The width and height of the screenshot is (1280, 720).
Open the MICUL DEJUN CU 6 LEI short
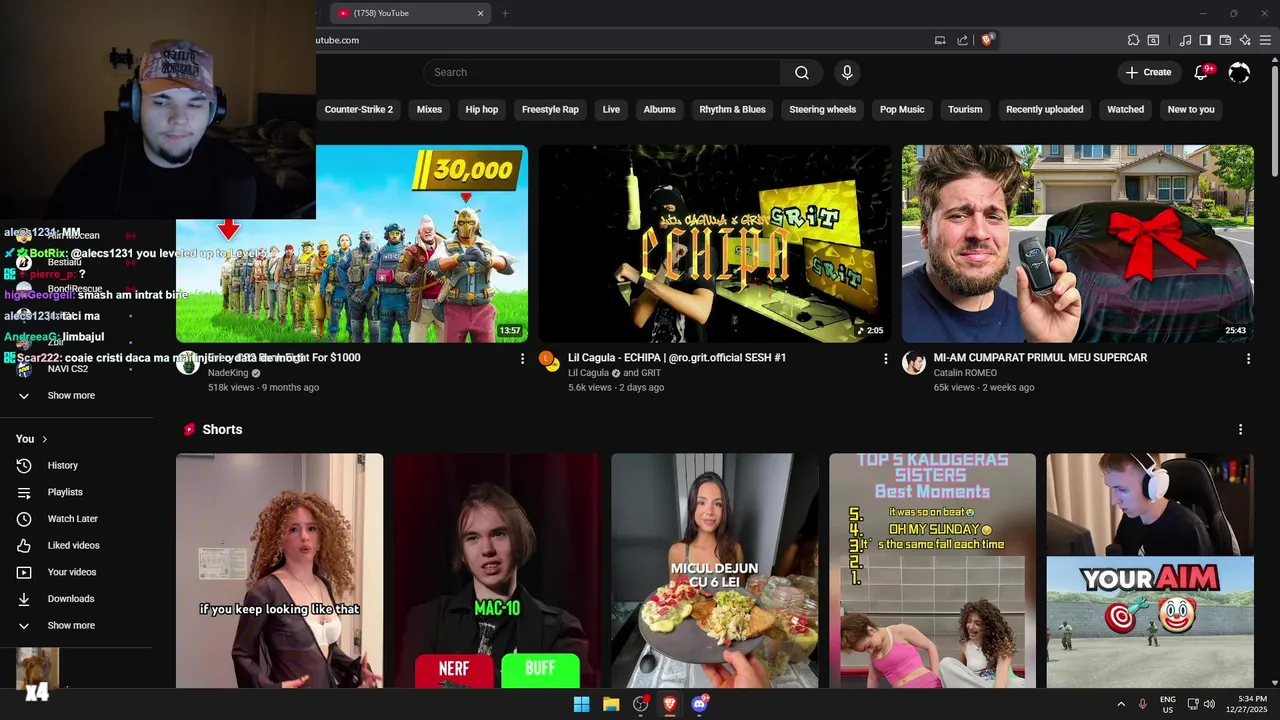coord(715,571)
